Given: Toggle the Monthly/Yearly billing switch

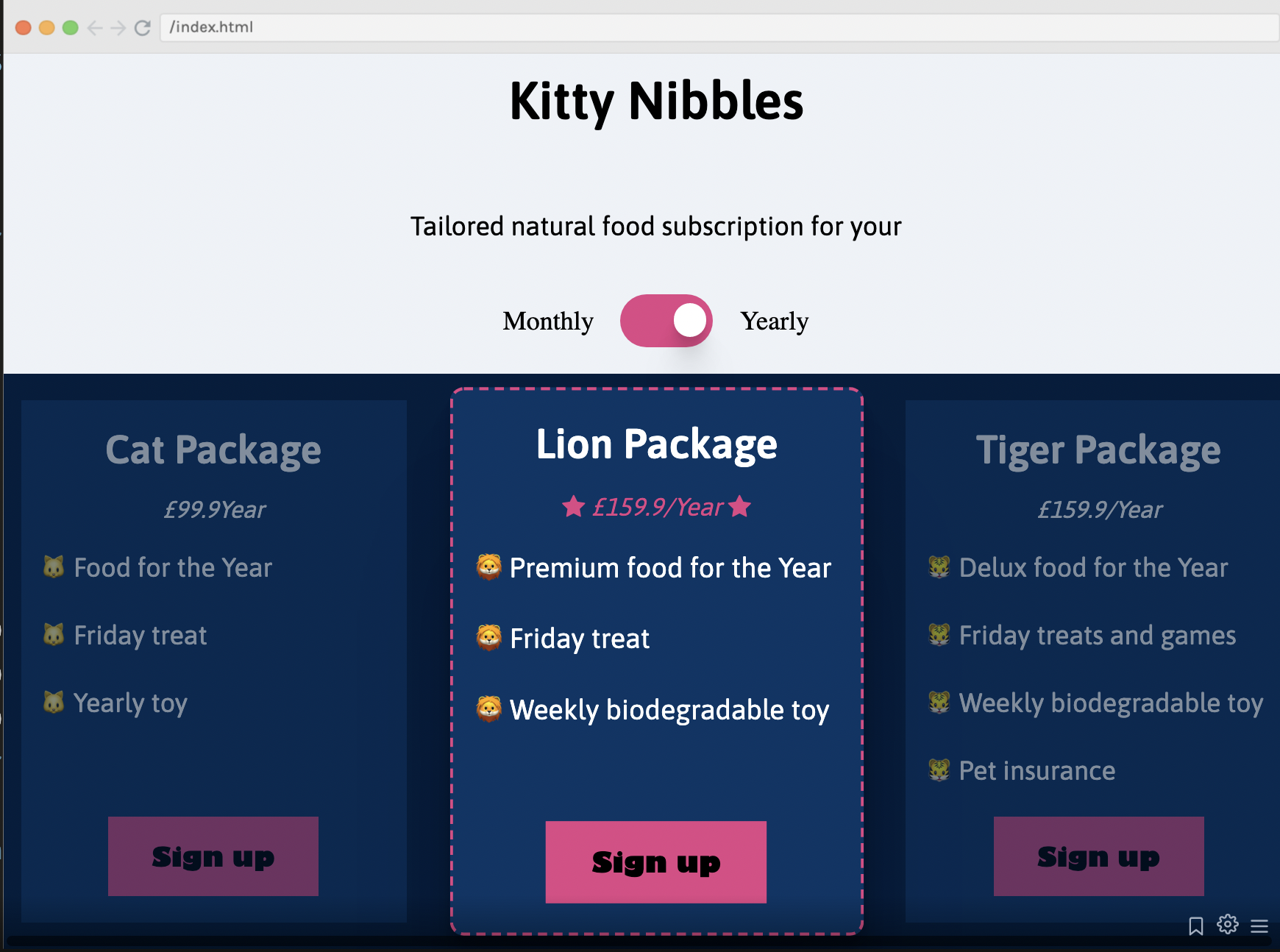Looking at the screenshot, I should 666,321.
